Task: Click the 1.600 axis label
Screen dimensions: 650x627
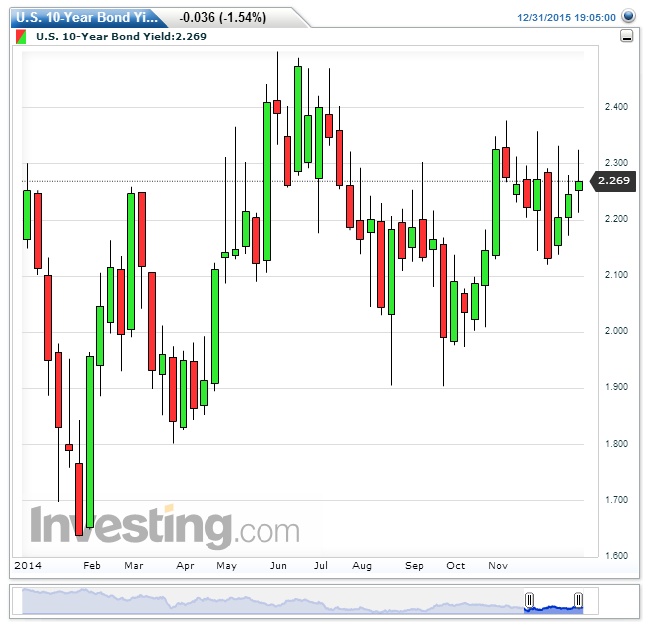Action: 616,556
